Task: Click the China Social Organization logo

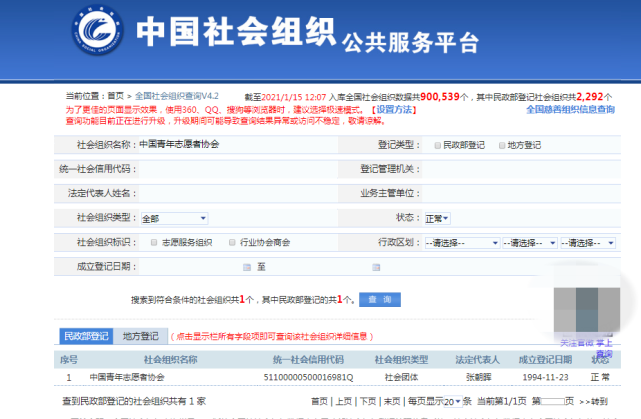Action: (x=98, y=30)
